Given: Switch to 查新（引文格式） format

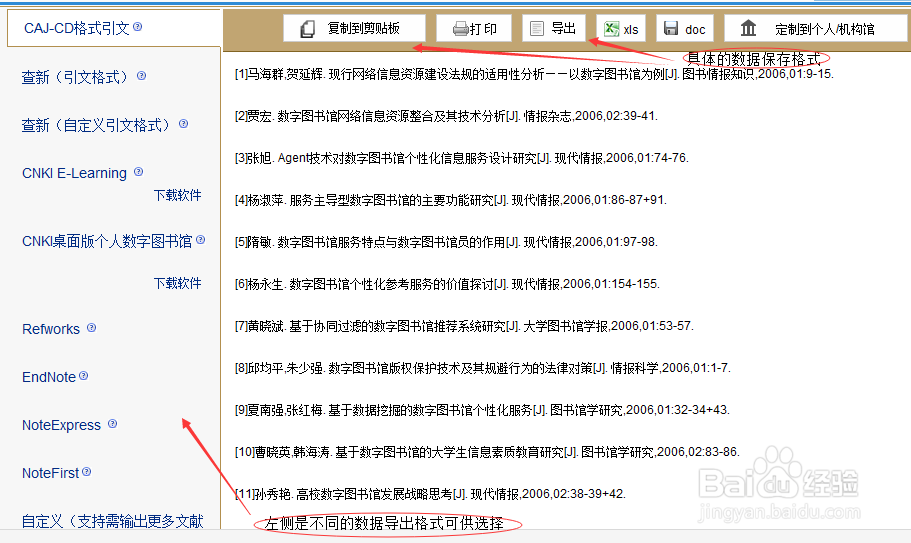Looking at the screenshot, I should [74, 77].
